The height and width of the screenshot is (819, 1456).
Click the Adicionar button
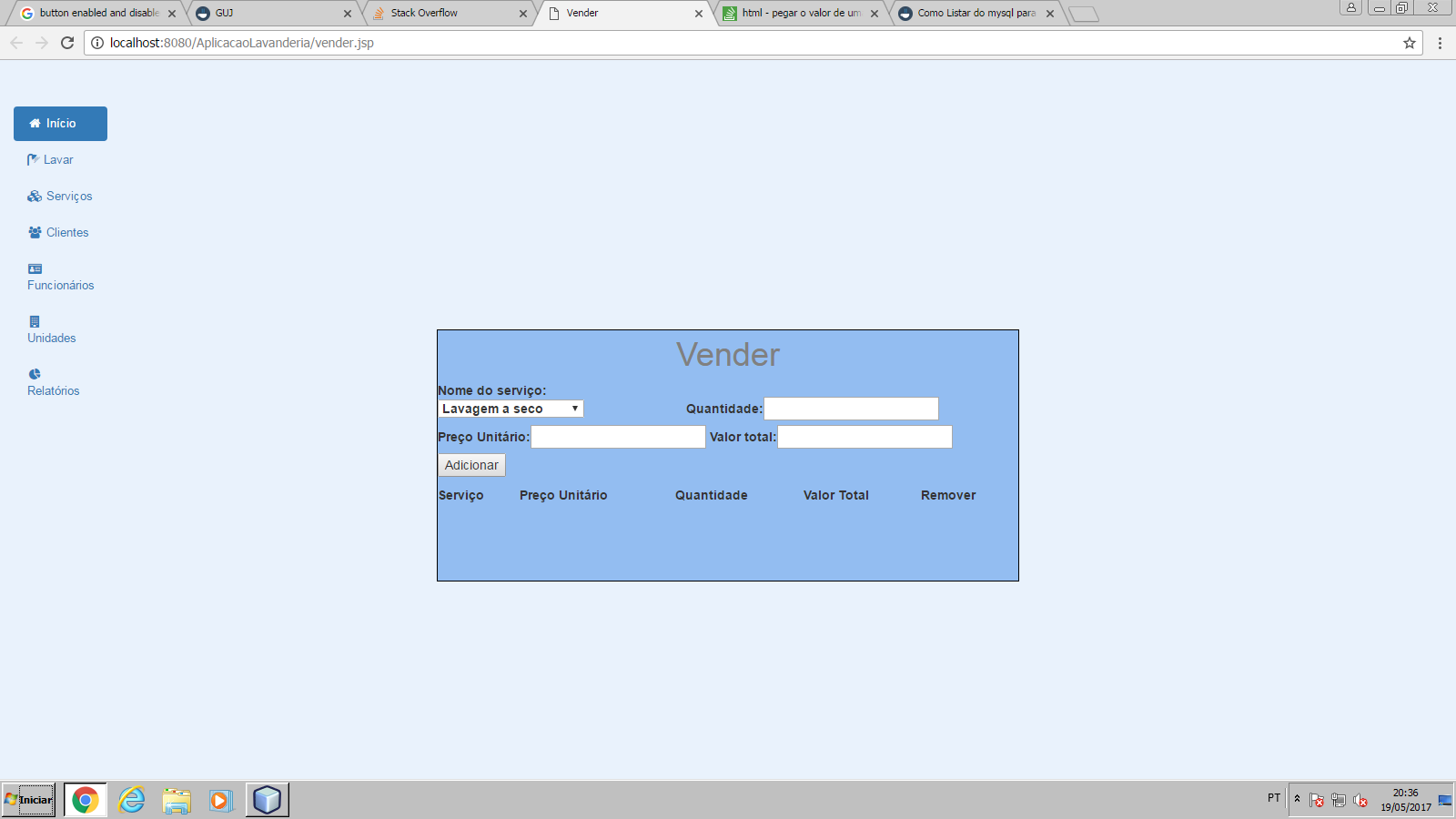click(471, 465)
